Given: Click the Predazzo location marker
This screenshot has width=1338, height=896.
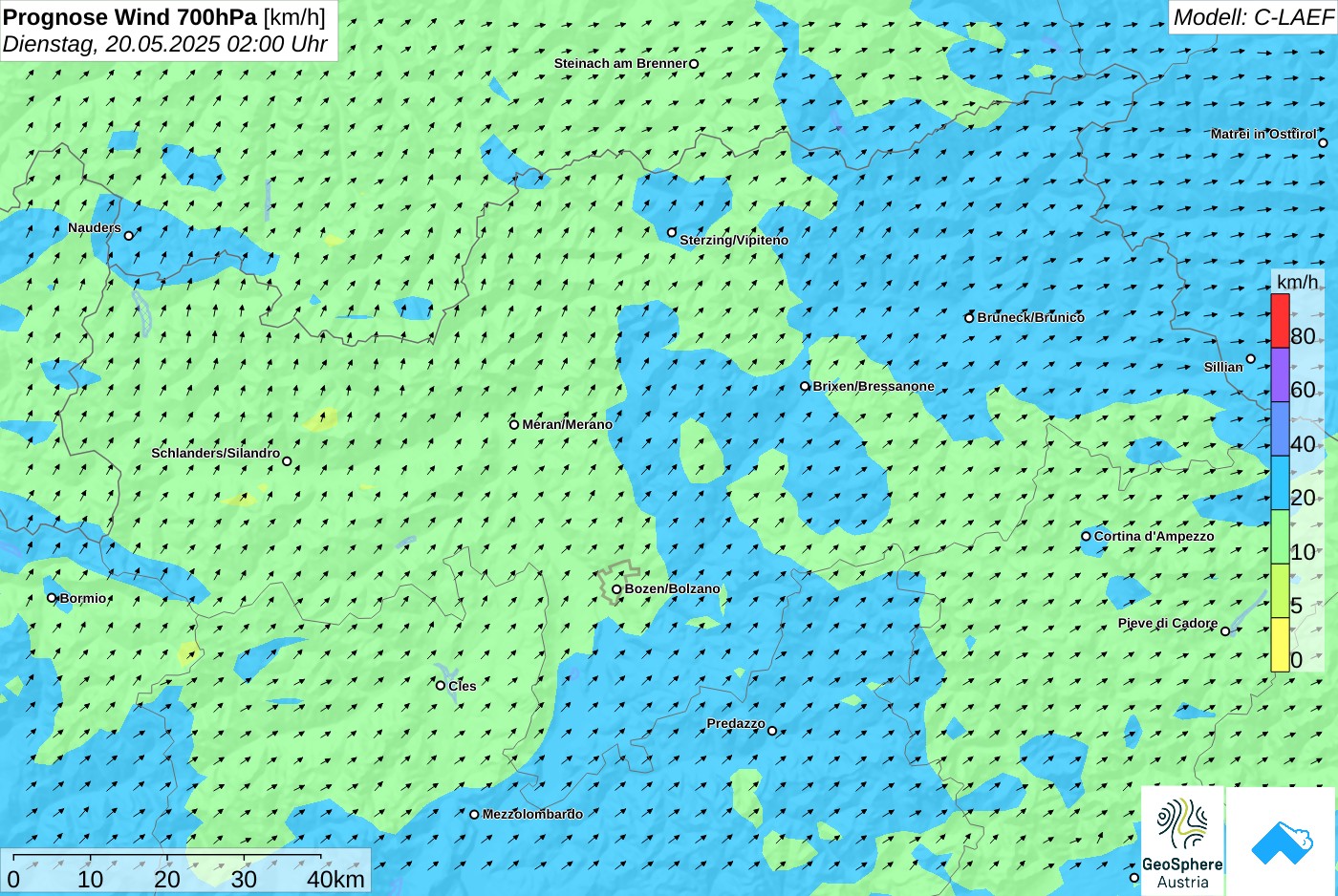Looking at the screenshot, I should coord(772,731).
